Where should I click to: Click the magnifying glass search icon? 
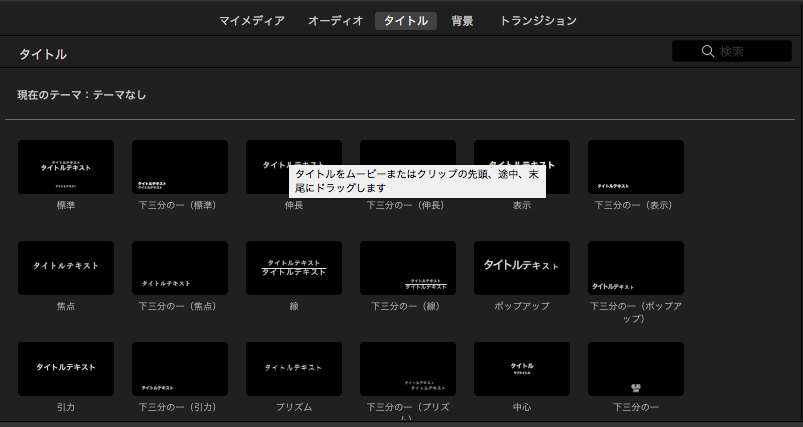coord(708,51)
